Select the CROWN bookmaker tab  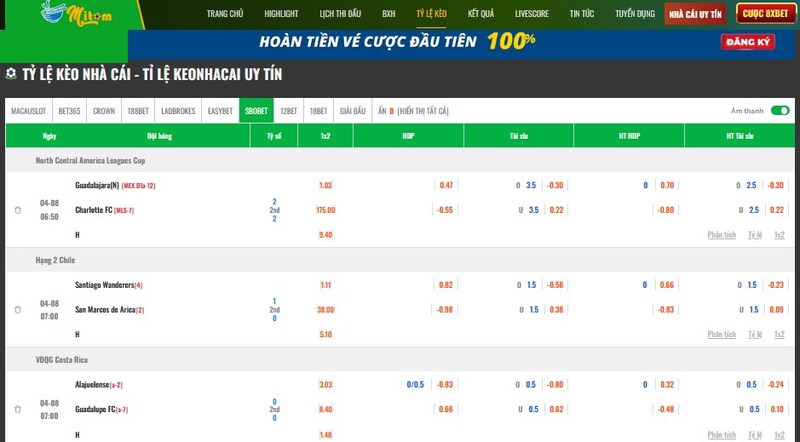(x=104, y=111)
